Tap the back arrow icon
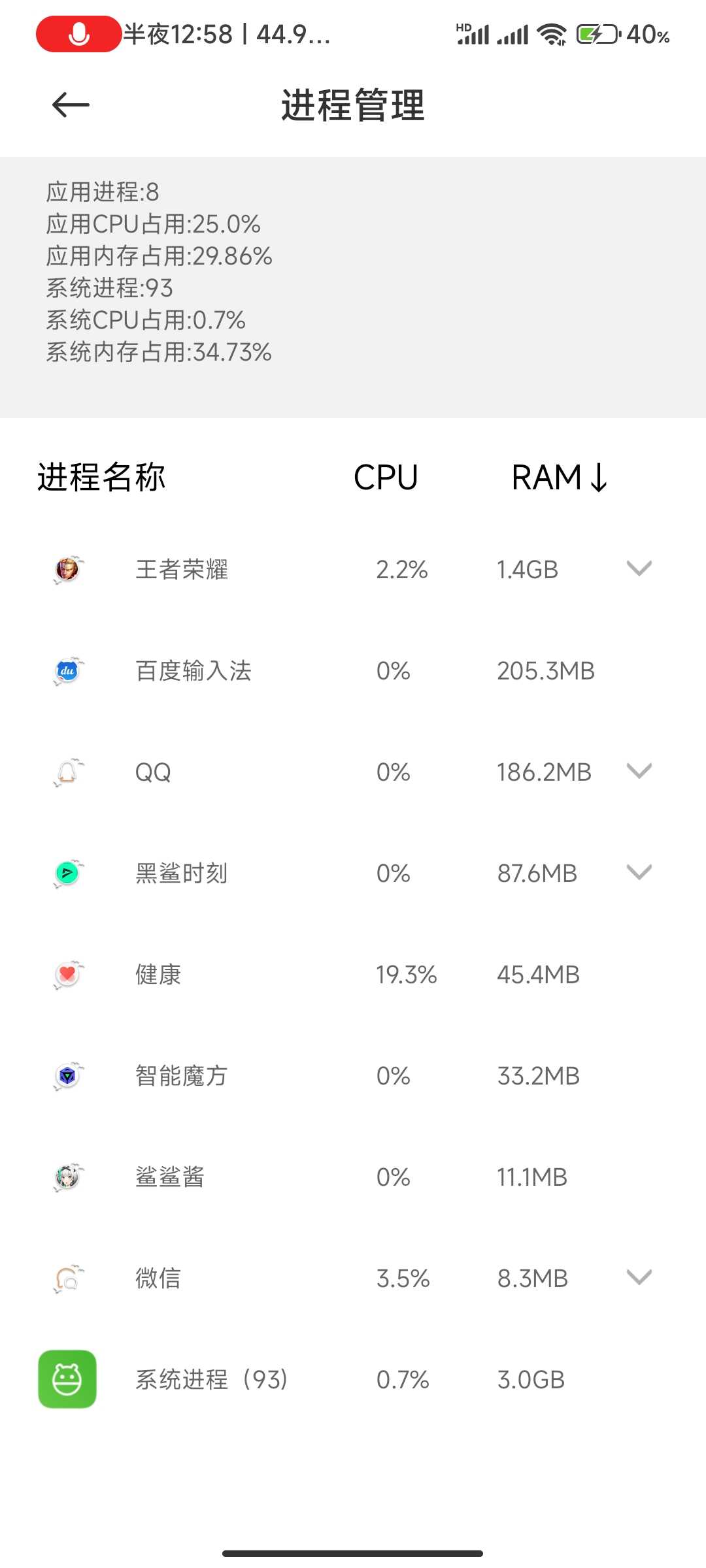The image size is (706, 1568). click(71, 105)
